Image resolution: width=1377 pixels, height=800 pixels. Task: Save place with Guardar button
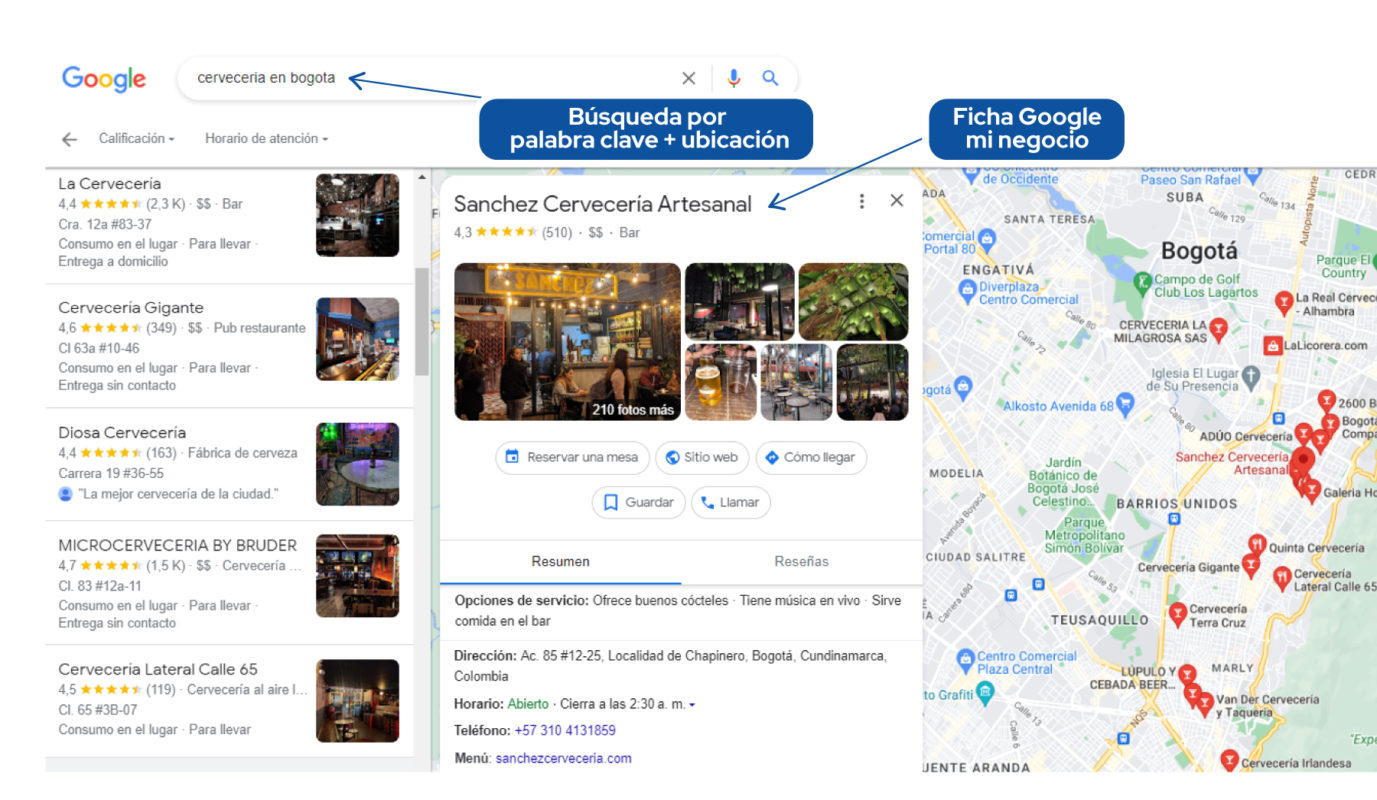639,502
